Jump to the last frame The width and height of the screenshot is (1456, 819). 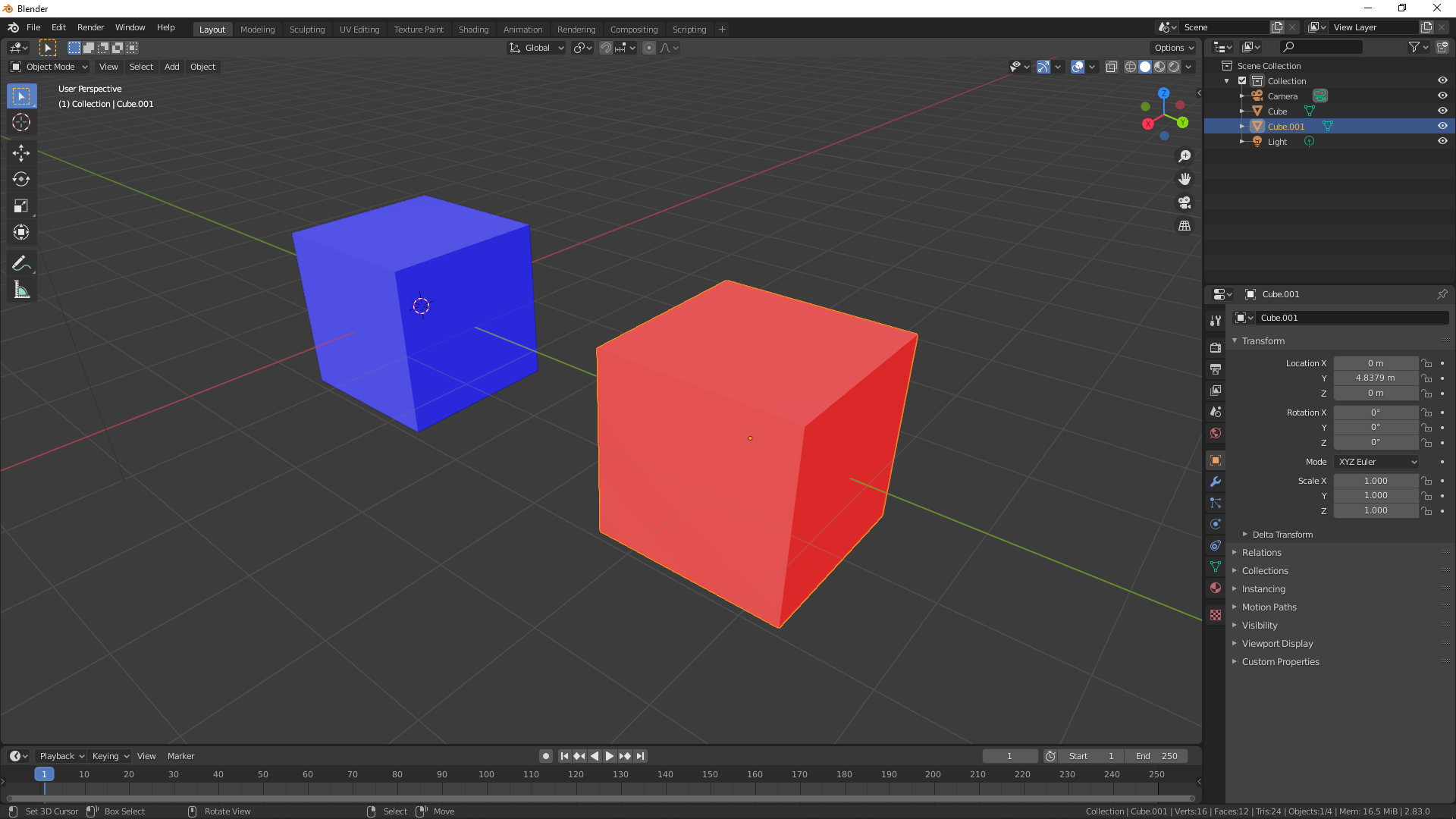tap(641, 756)
